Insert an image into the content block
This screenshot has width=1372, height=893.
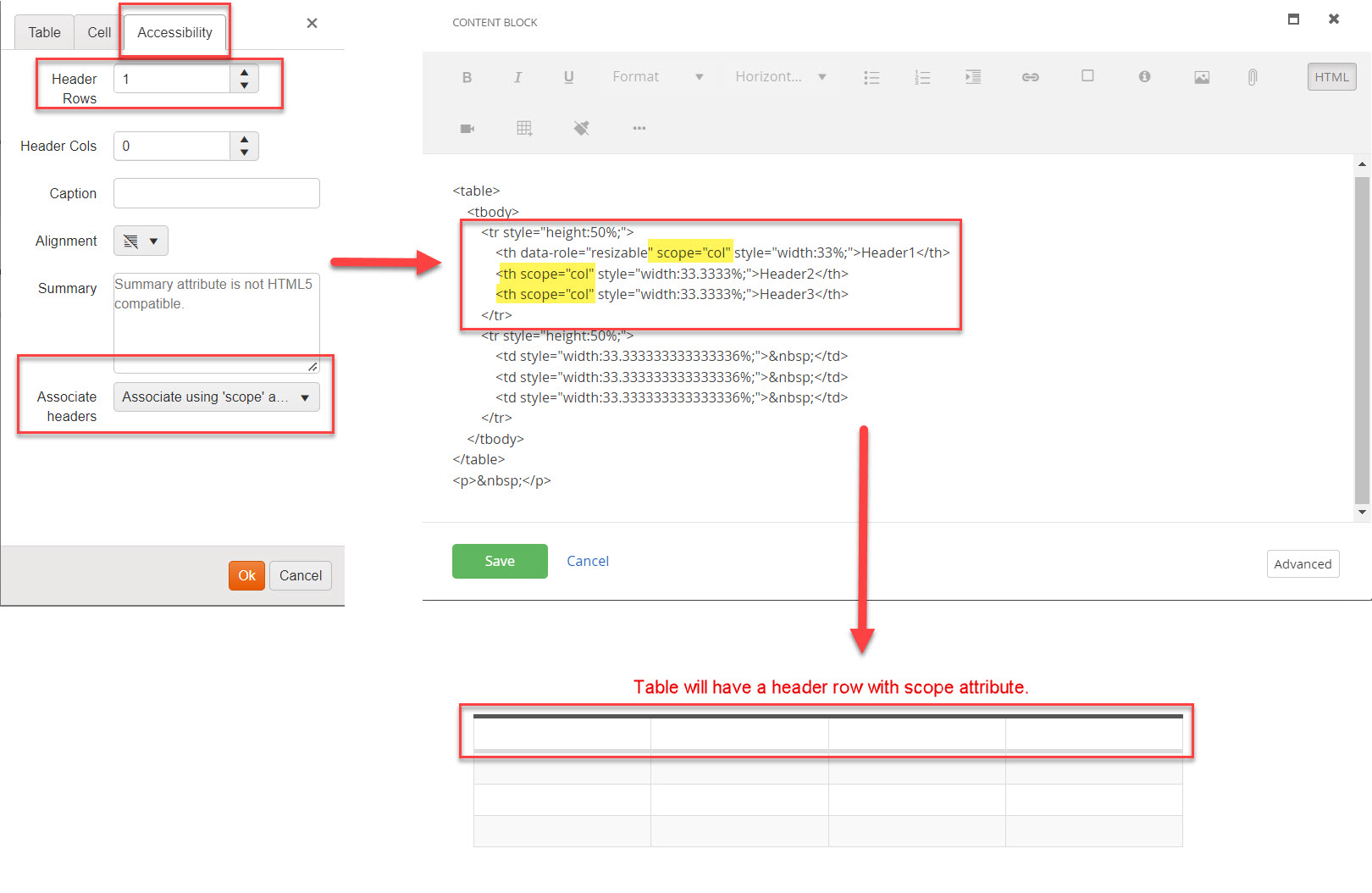pyautogui.click(x=1201, y=76)
